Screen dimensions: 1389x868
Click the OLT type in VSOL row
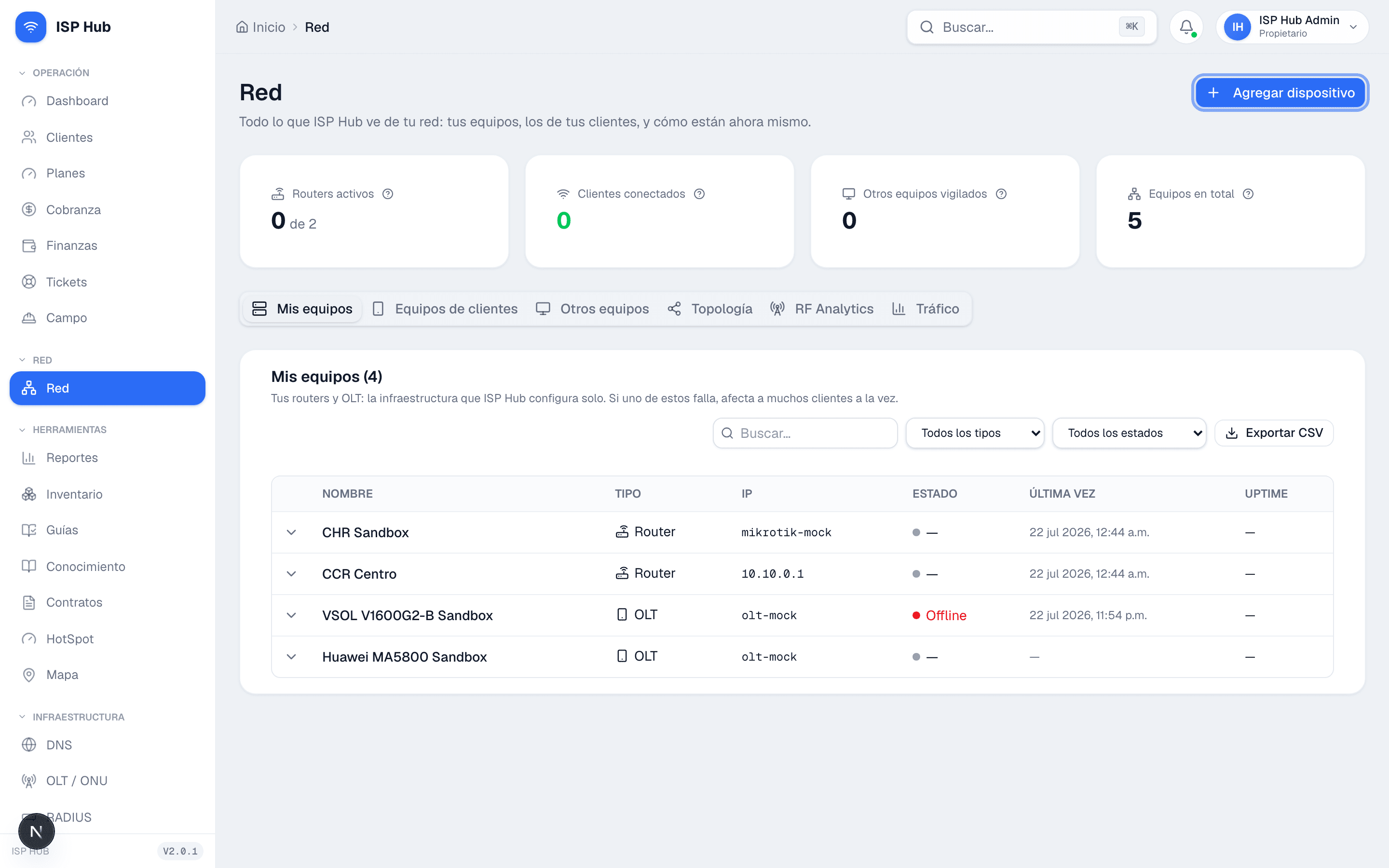pyautogui.click(x=637, y=614)
